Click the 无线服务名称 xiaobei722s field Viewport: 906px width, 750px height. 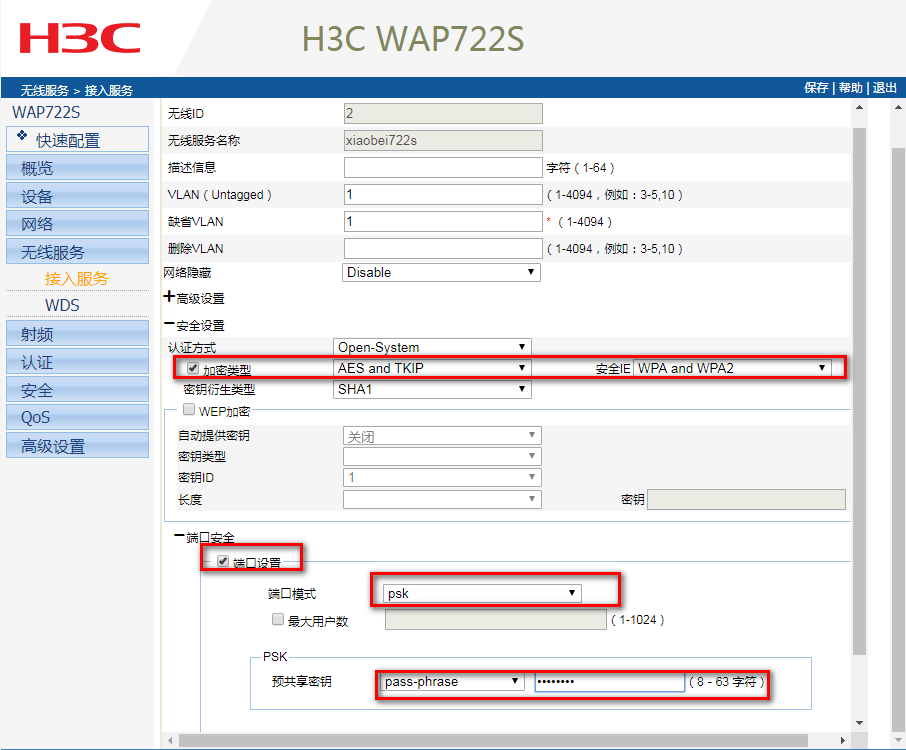[443, 140]
